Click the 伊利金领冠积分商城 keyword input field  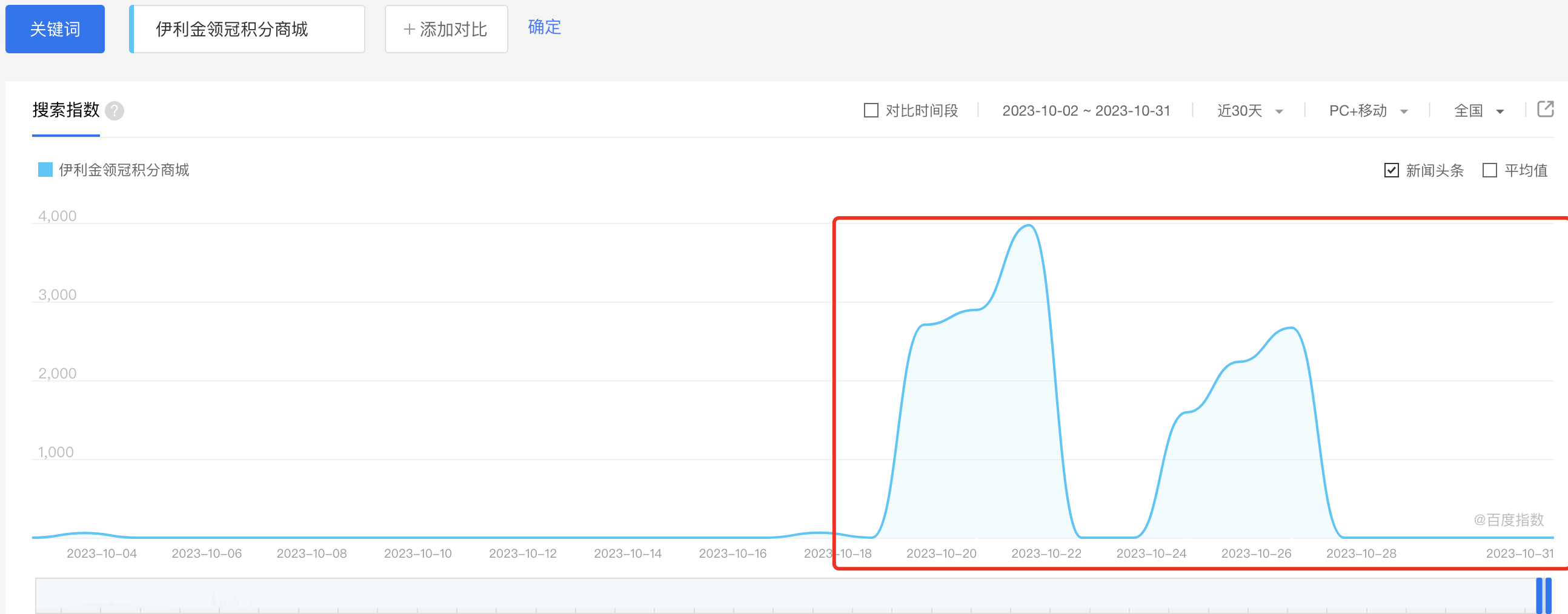click(x=247, y=29)
